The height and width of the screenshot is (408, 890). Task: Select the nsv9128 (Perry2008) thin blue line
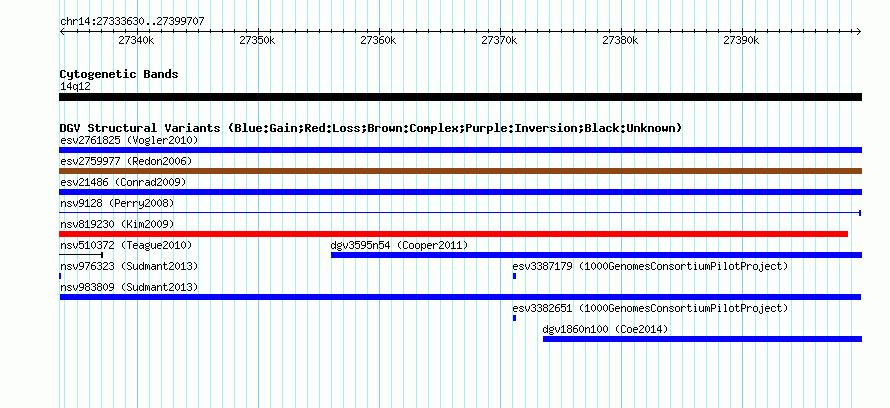[x=460, y=213]
